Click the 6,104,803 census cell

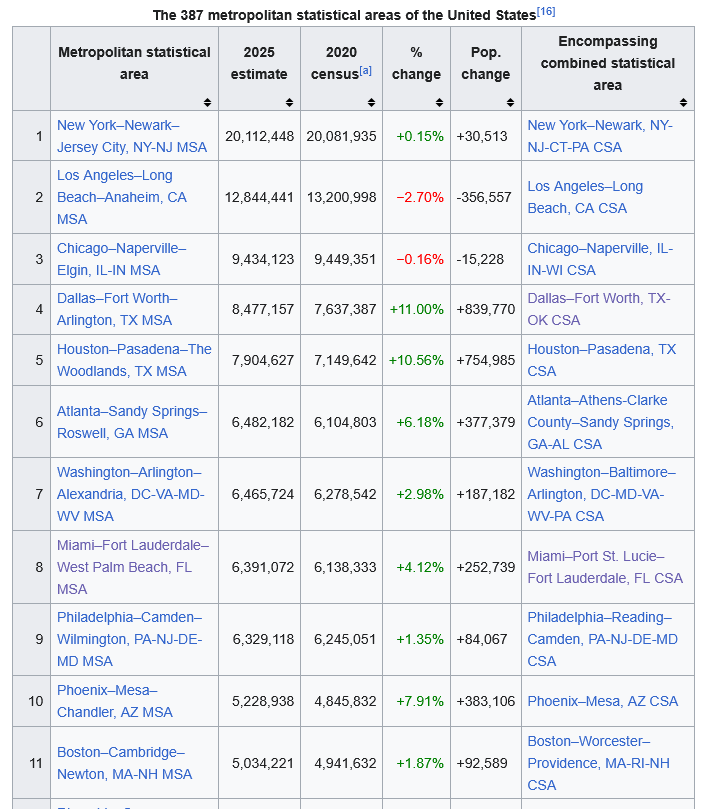(341, 422)
